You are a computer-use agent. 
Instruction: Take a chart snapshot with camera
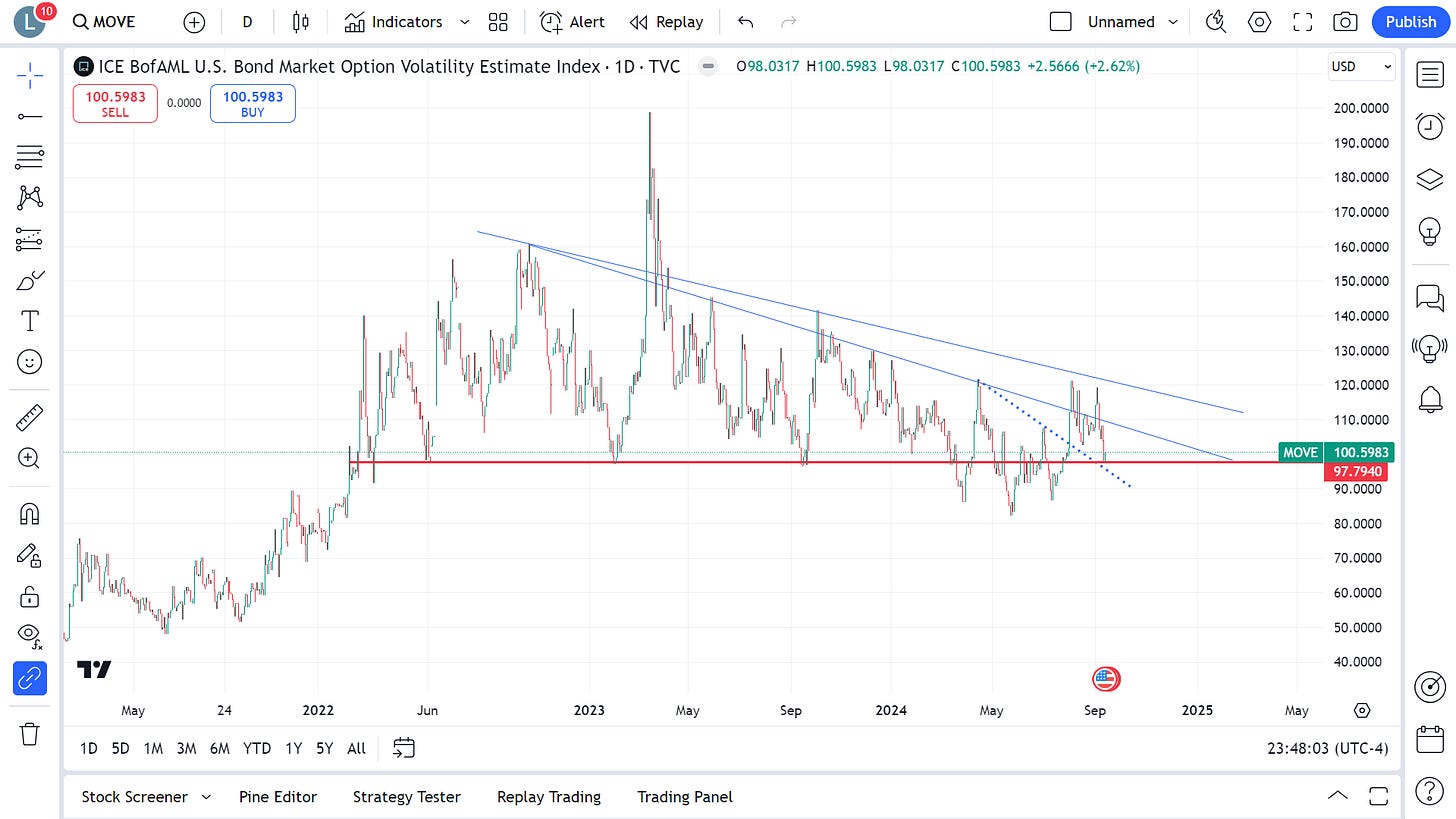click(x=1346, y=22)
